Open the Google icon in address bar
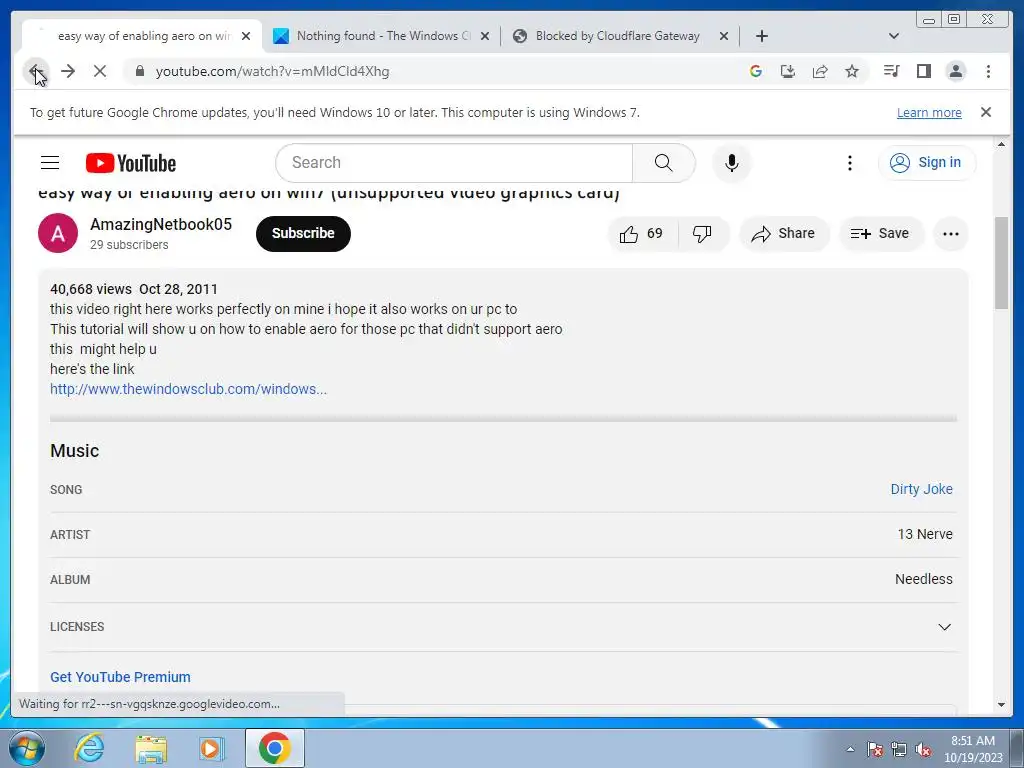The width and height of the screenshot is (1024, 768). point(756,71)
